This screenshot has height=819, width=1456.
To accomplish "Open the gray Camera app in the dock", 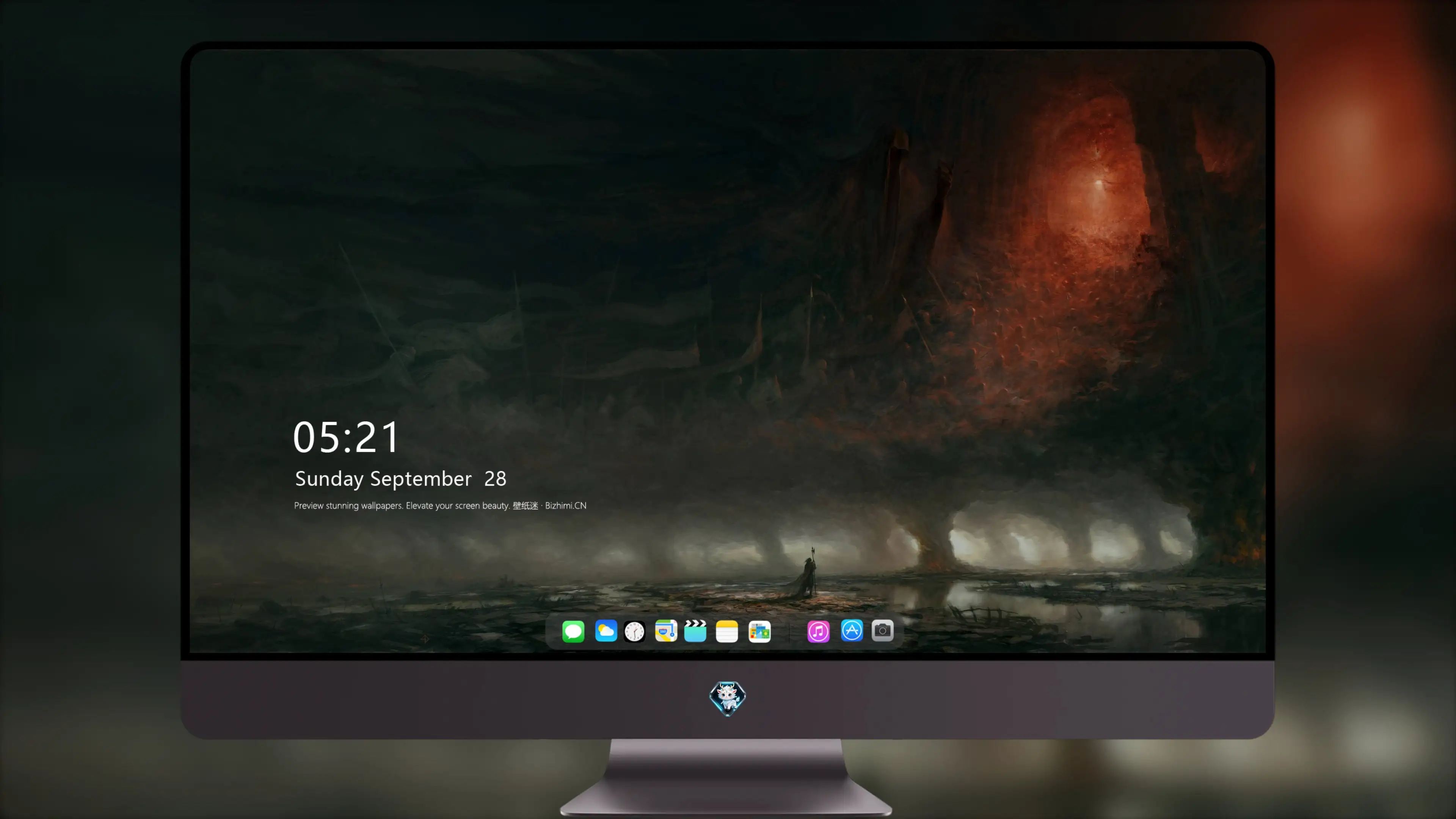I will 882,631.
